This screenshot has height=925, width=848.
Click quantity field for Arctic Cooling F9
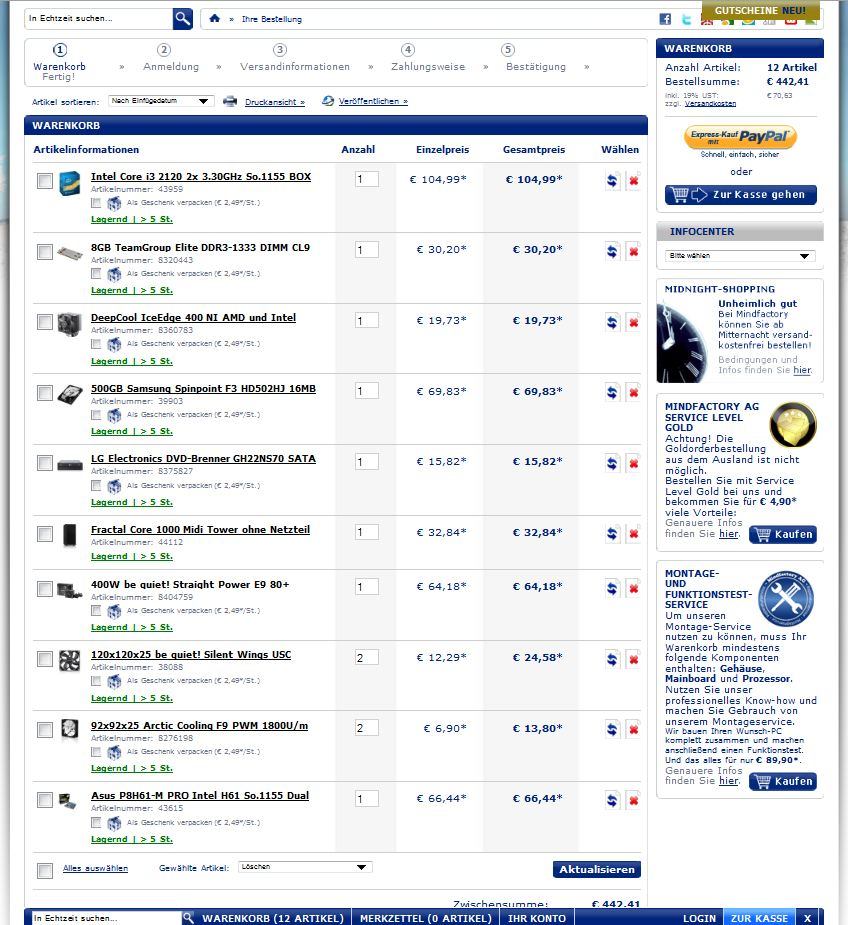366,728
